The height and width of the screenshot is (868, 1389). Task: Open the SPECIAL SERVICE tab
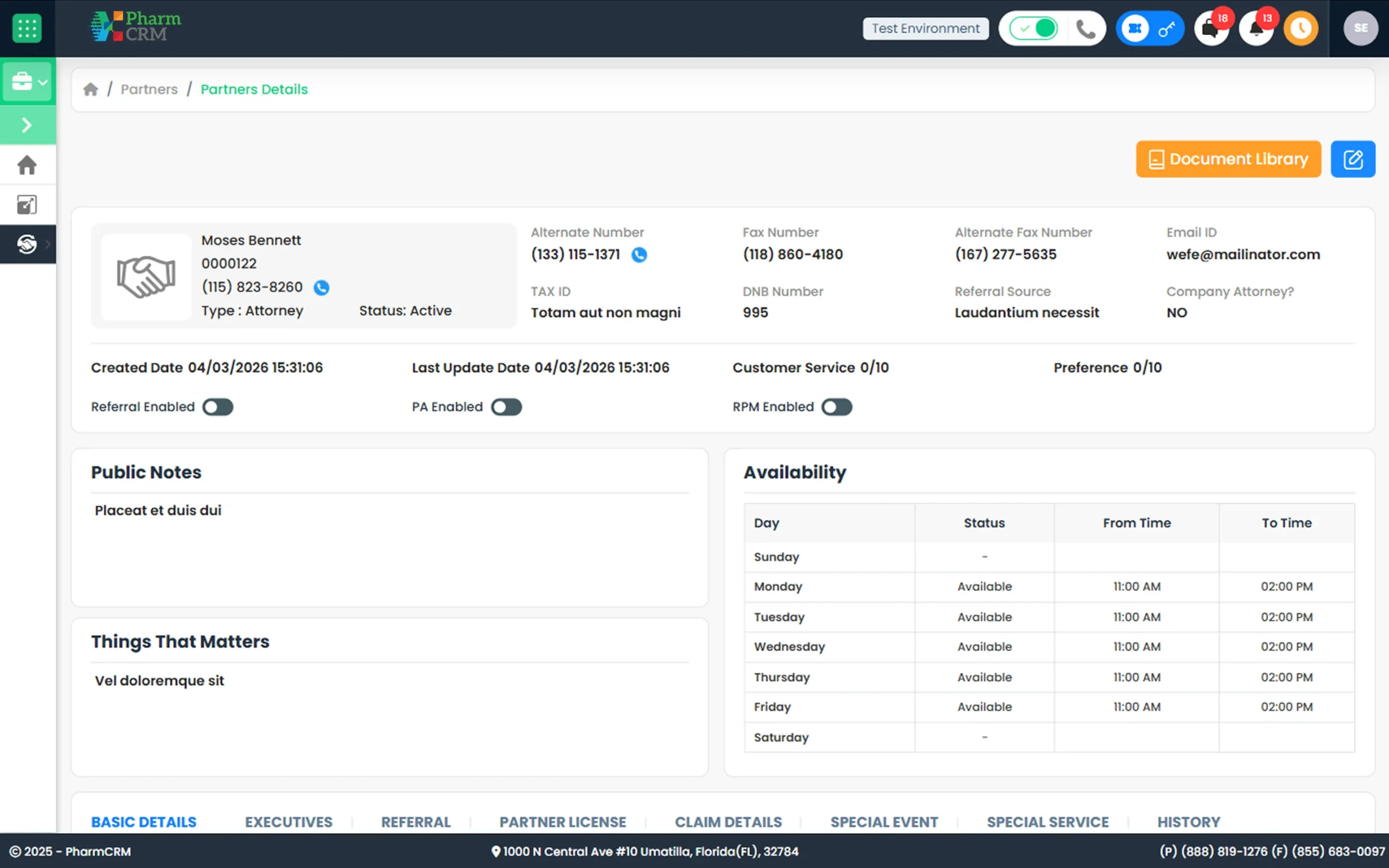click(x=1048, y=822)
